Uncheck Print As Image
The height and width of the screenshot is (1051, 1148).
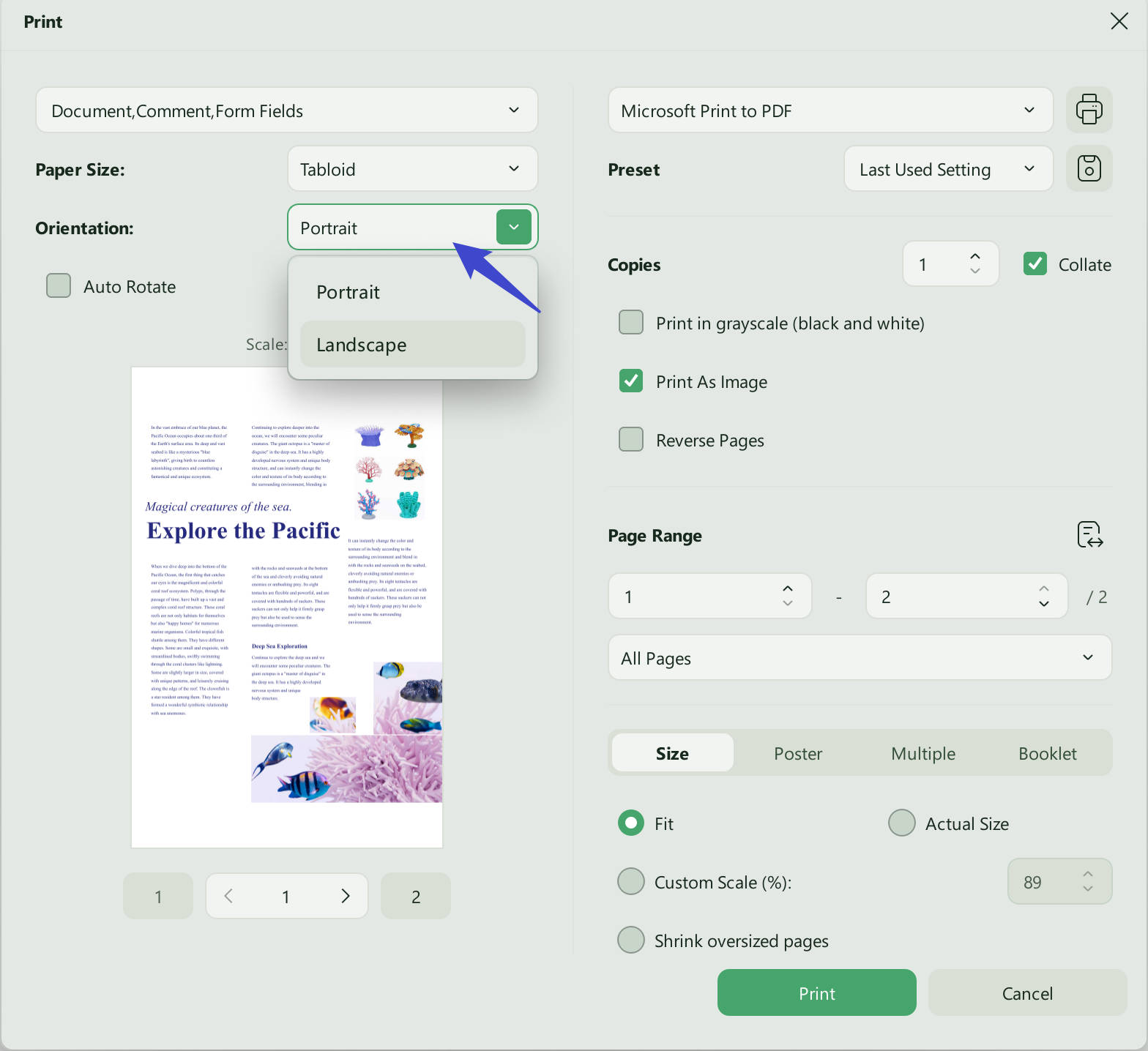(x=631, y=381)
